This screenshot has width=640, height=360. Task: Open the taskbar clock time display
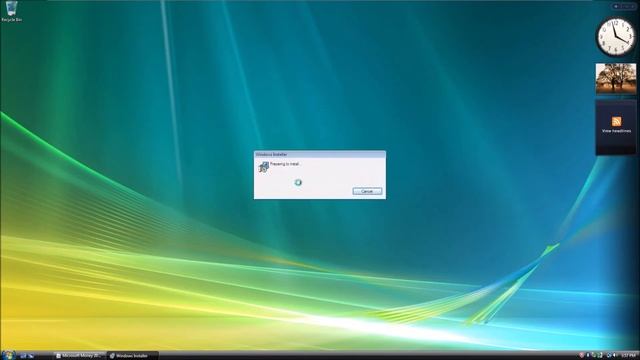click(628, 356)
